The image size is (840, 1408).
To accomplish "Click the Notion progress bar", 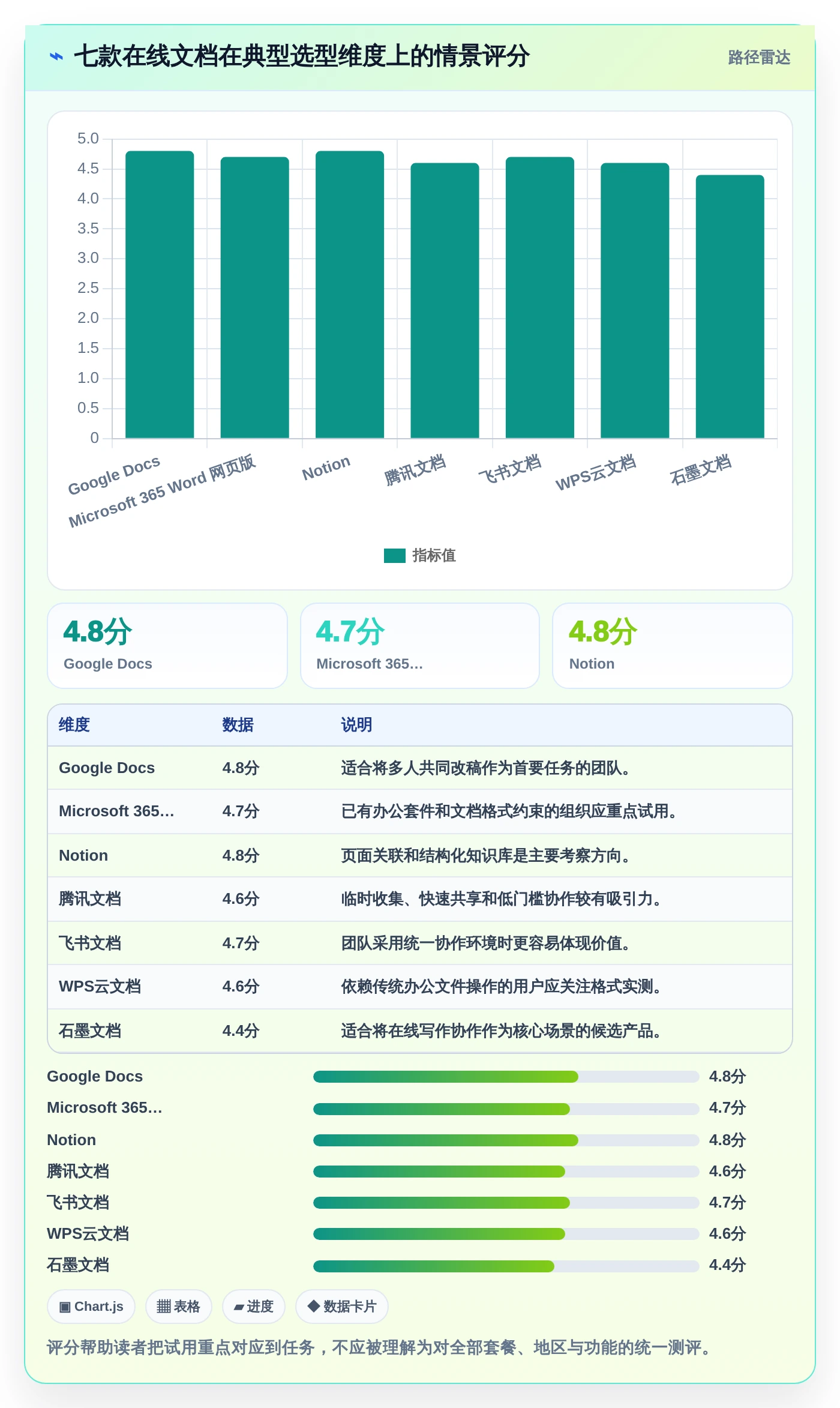I will [506, 1140].
